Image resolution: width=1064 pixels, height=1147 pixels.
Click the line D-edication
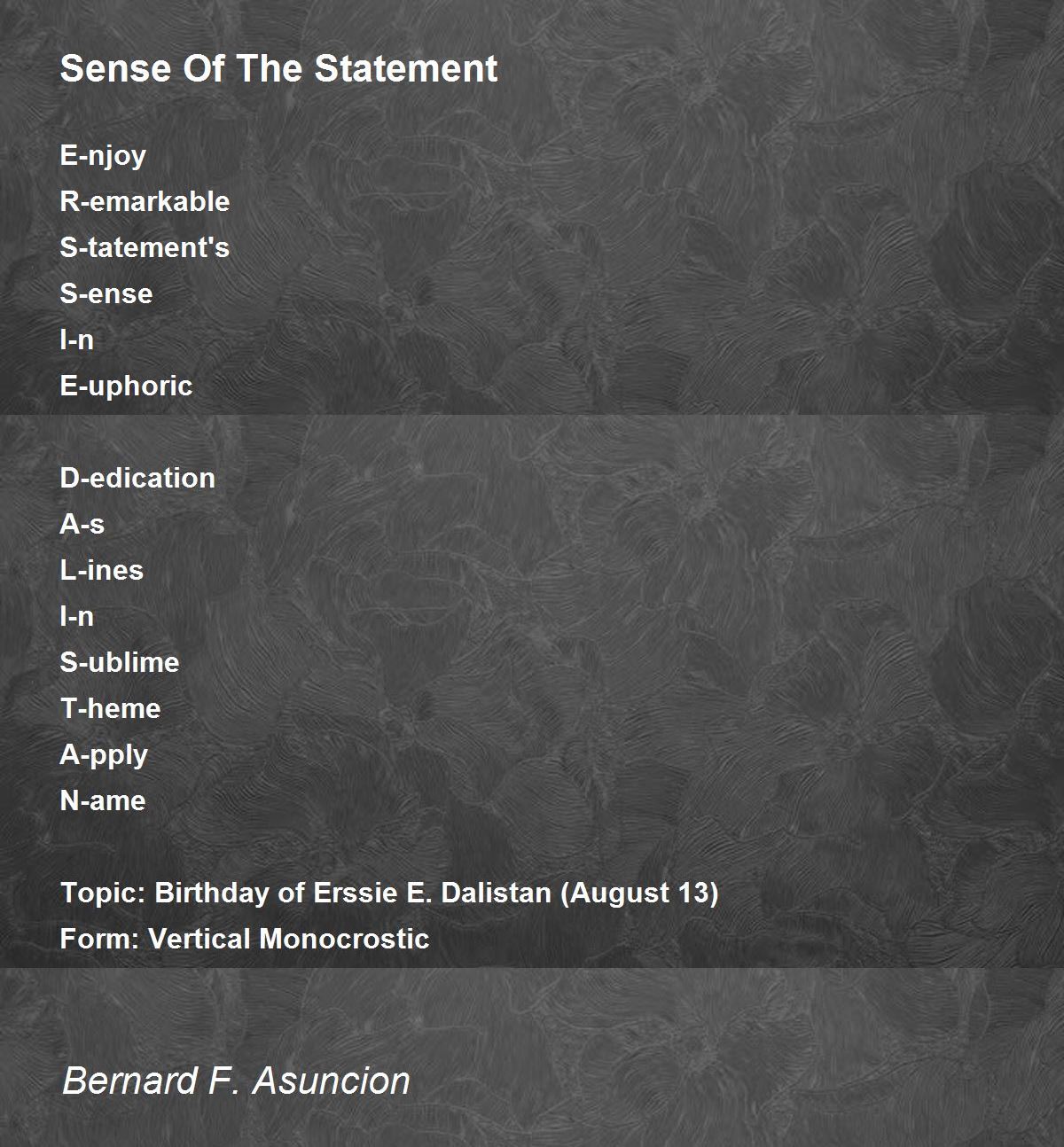[x=137, y=478]
